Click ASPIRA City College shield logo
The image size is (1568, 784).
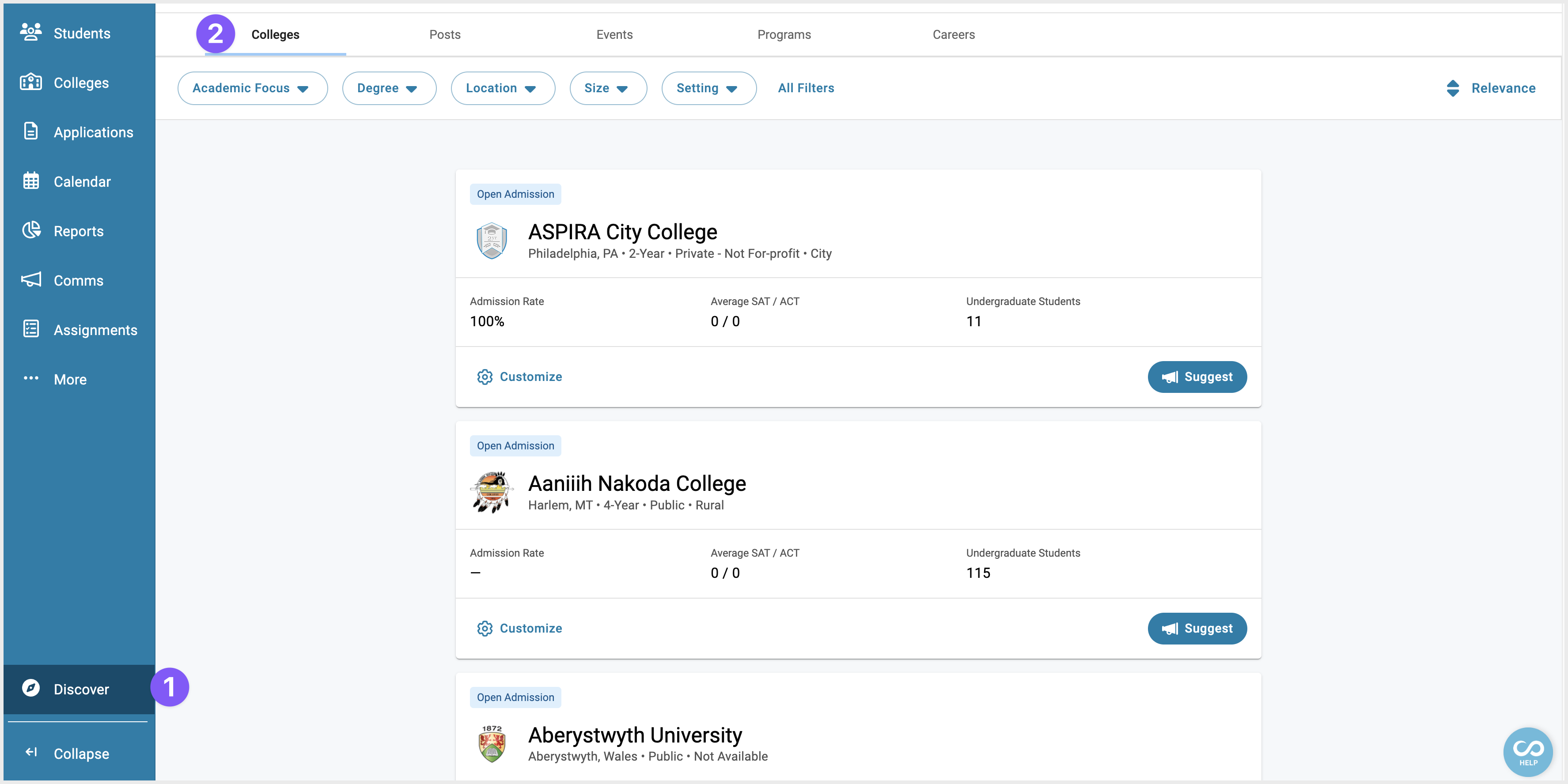pyautogui.click(x=492, y=240)
